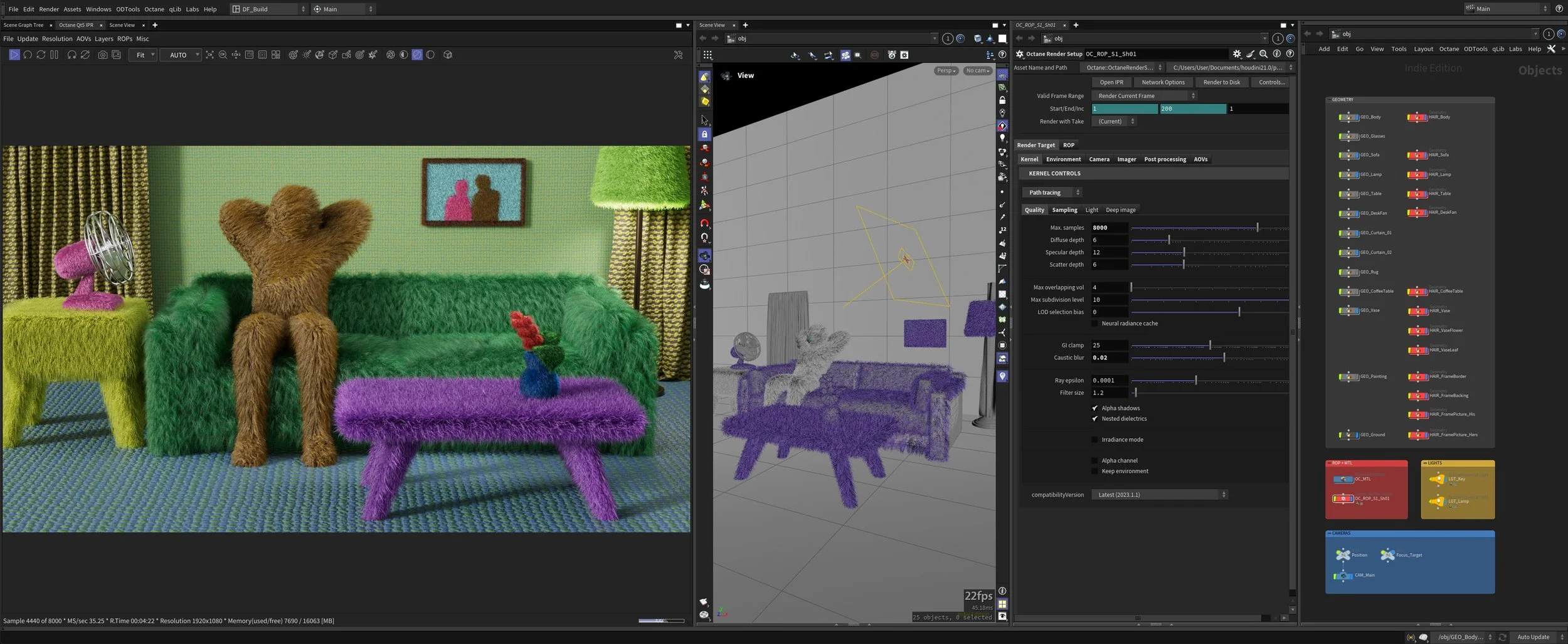Select the Focus_Target null node
The height and width of the screenshot is (644, 1568).
[1387, 555]
